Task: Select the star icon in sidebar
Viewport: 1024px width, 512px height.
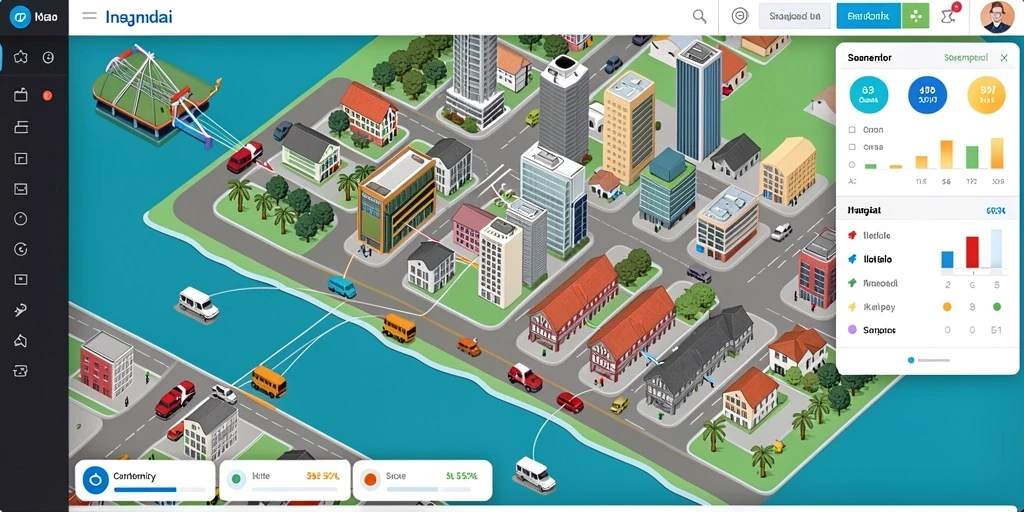Action: tap(21, 57)
